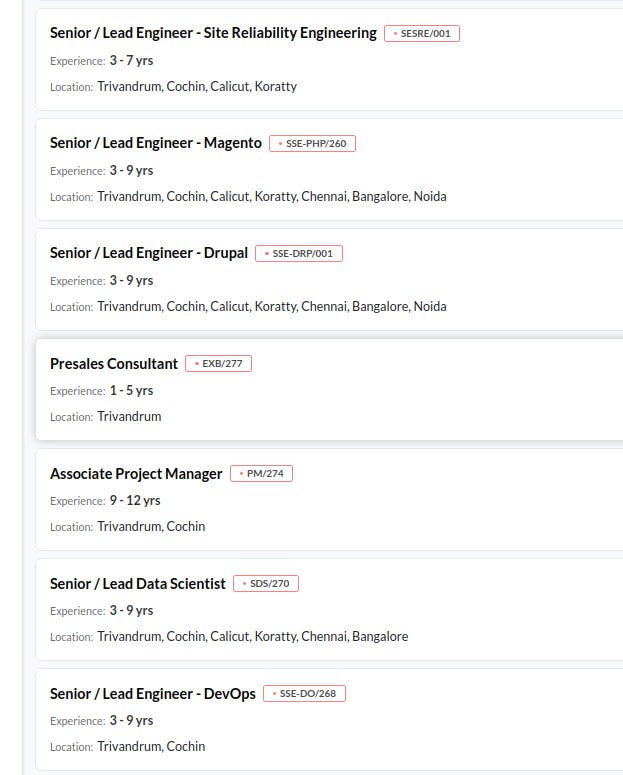Click the 1 - 5 yrs experience text
The width and height of the screenshot is (623, 775).
(x=132, y=390)
